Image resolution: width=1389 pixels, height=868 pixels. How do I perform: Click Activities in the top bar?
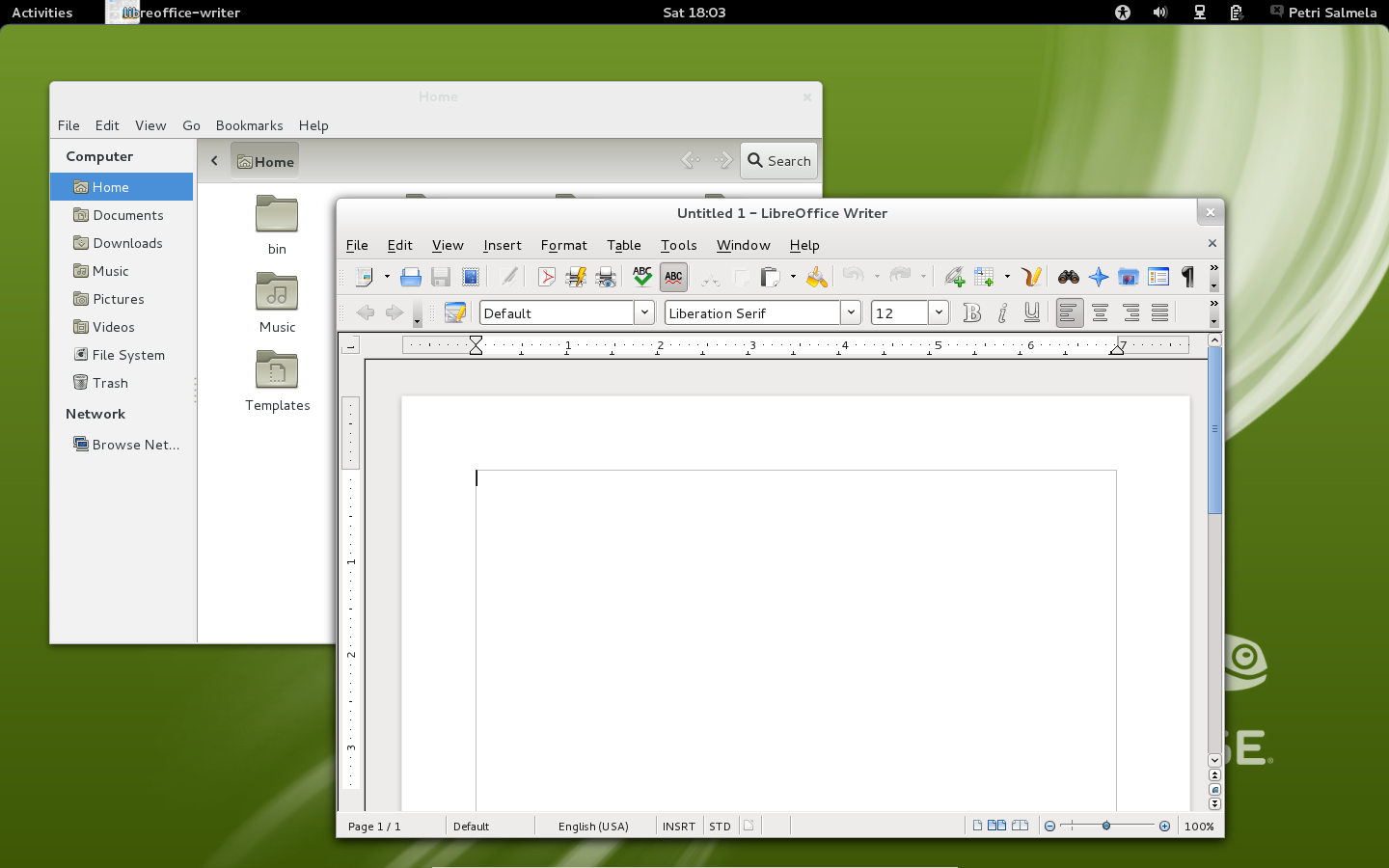[42, 13]
